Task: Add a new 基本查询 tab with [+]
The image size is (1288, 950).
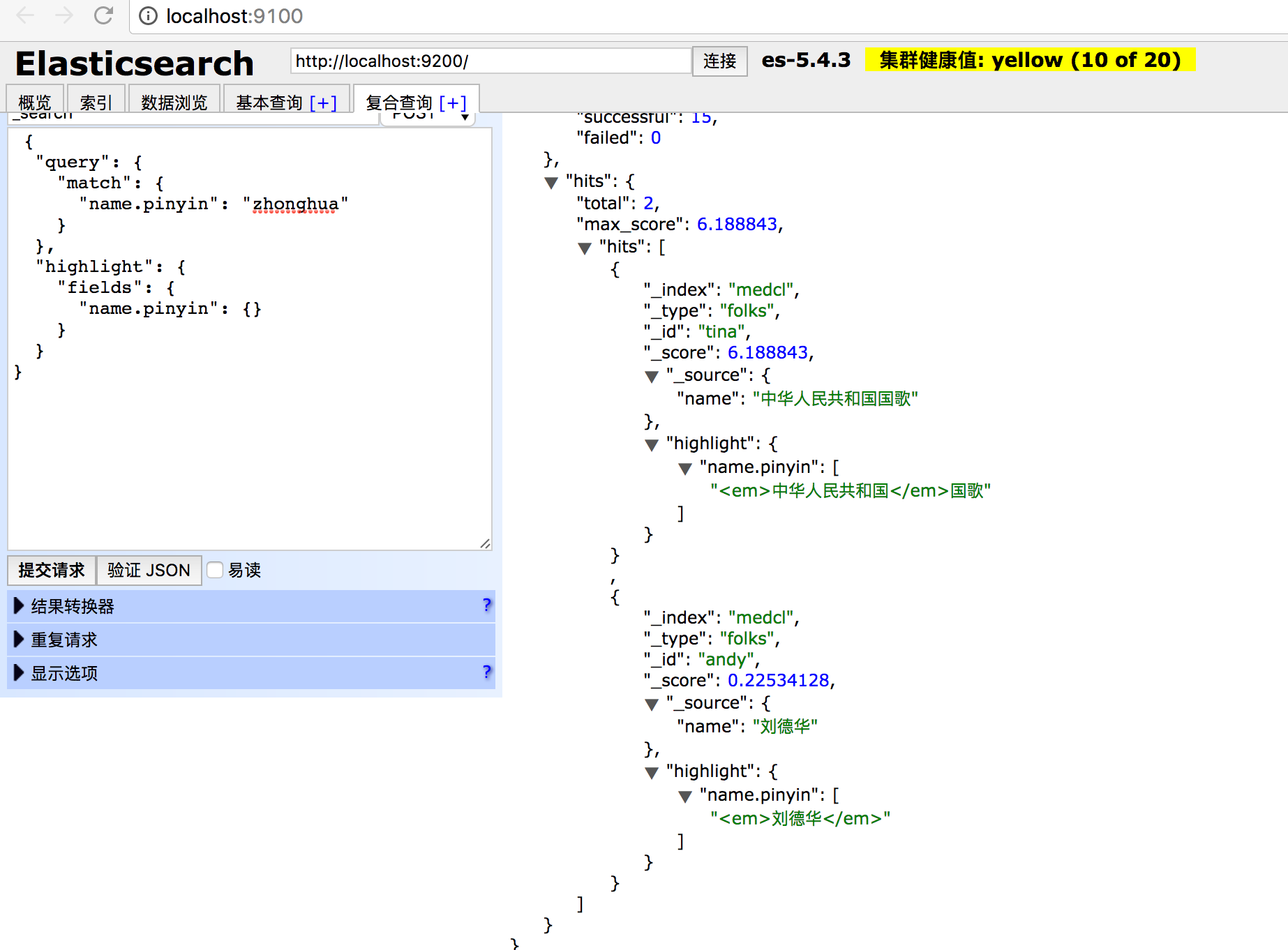Action: pos(323,103)
